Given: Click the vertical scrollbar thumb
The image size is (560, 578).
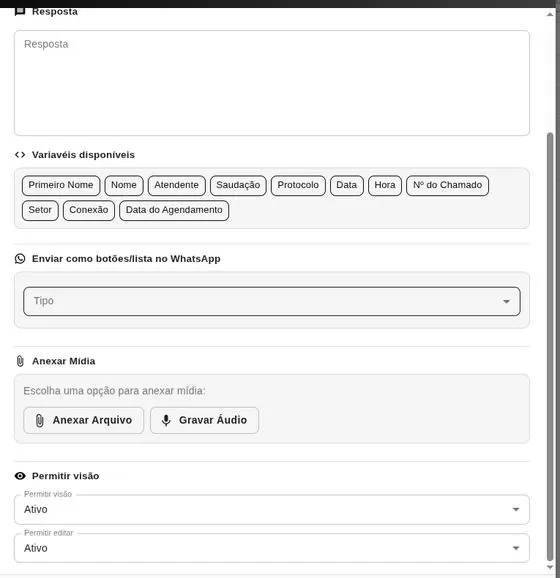Looking at the screenshot, I should (550, 347).
